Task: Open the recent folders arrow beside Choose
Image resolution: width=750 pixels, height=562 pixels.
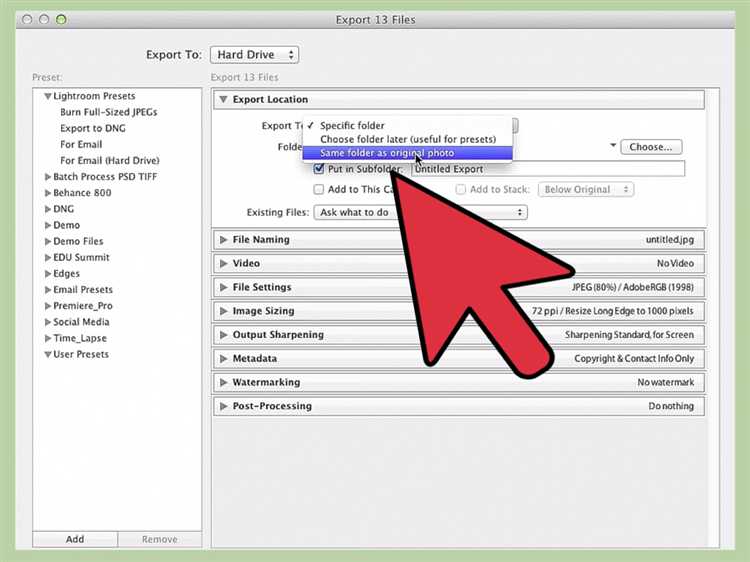Action: (x=613, y=145)
